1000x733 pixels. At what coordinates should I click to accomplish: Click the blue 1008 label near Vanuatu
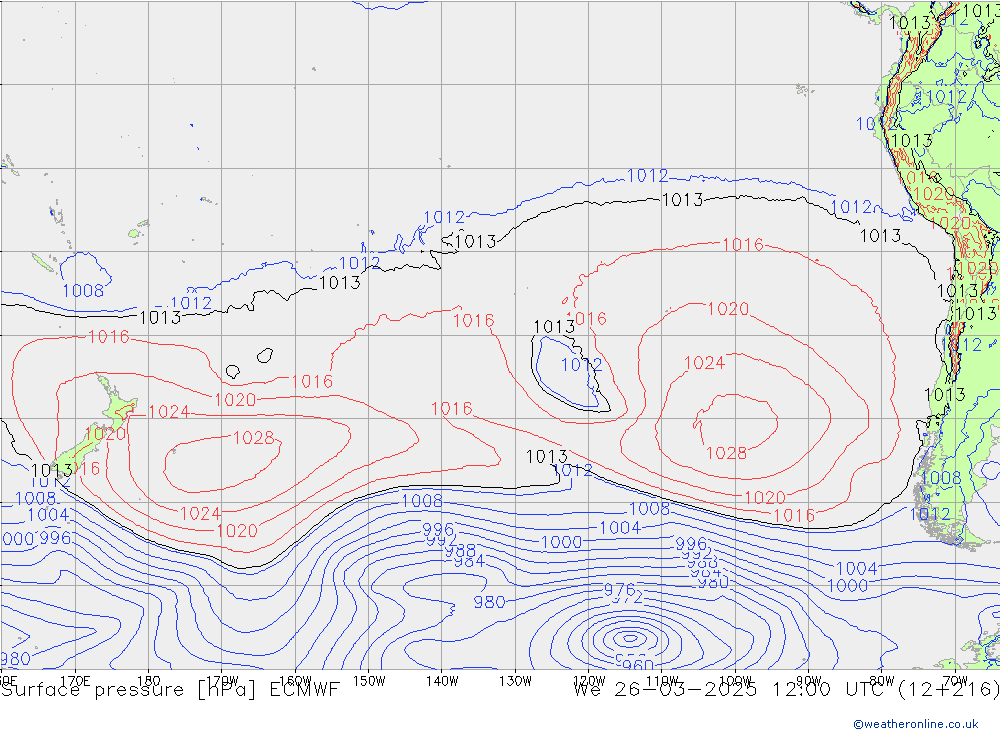click(x=83, y=291)
